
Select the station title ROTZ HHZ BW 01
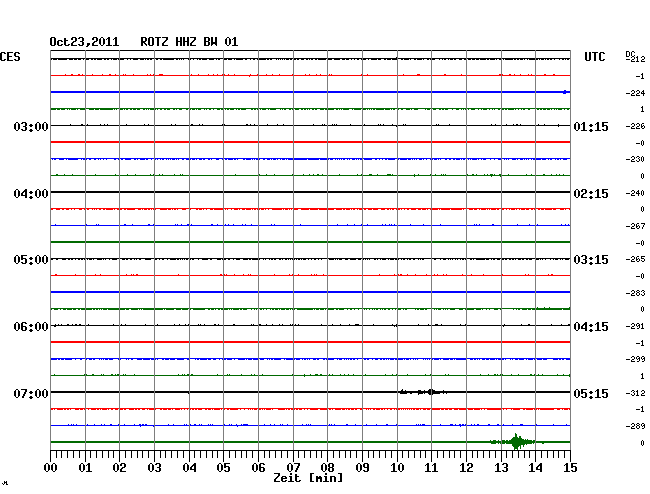(189, 42)
